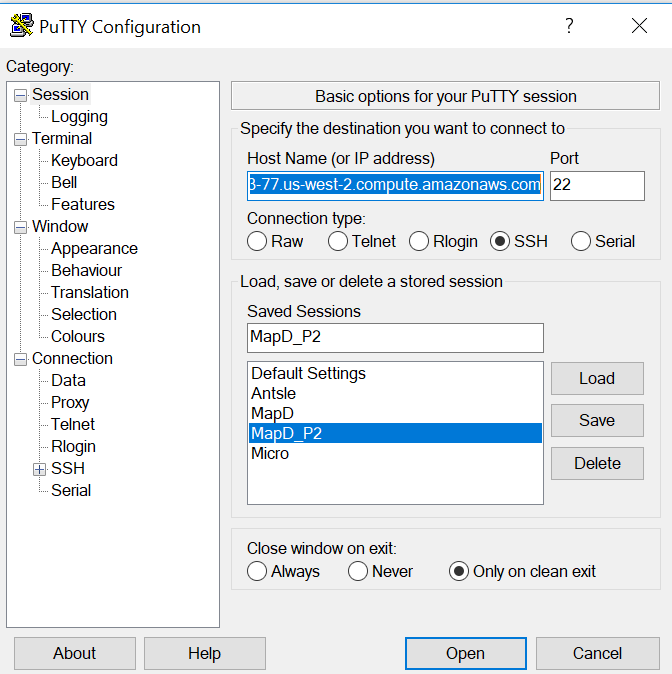Image resolution: width=672 pixels, height=674 pixels.
Task: Open the Colours settings category
Action: click(x=78, y=337)
